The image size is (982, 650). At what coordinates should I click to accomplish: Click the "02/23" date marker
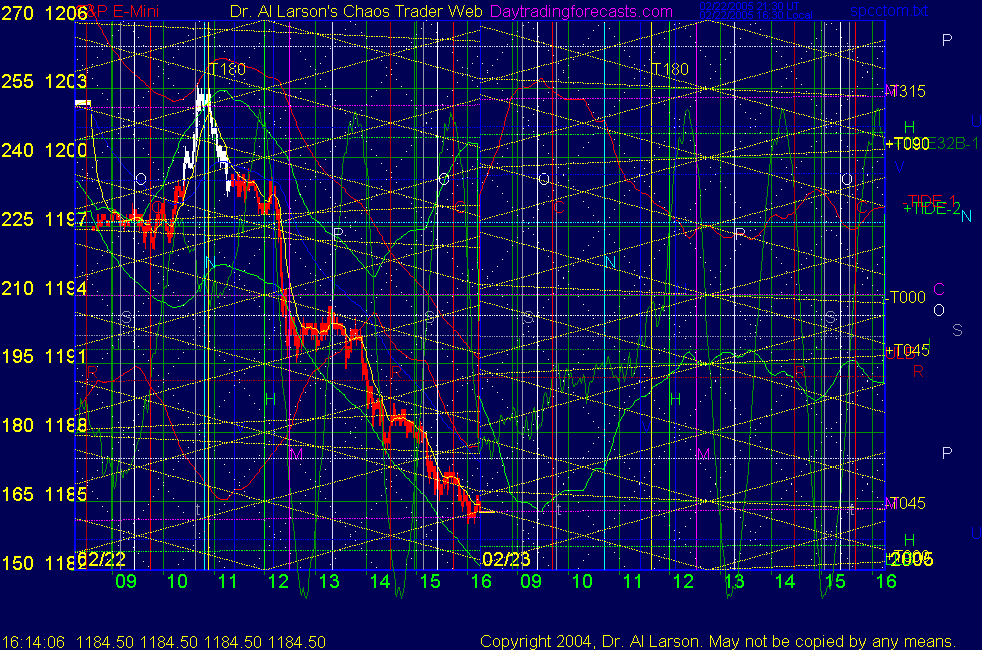click(x=506, y=559)
